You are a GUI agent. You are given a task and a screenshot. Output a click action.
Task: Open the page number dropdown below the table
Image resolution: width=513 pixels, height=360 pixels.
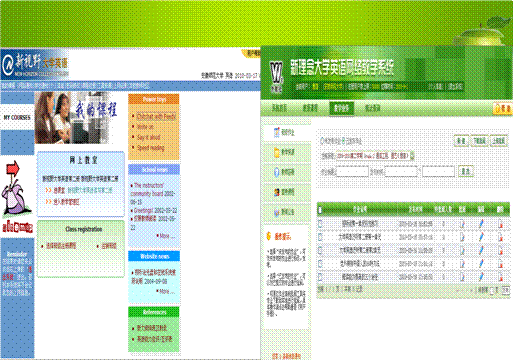coord(494,290)
